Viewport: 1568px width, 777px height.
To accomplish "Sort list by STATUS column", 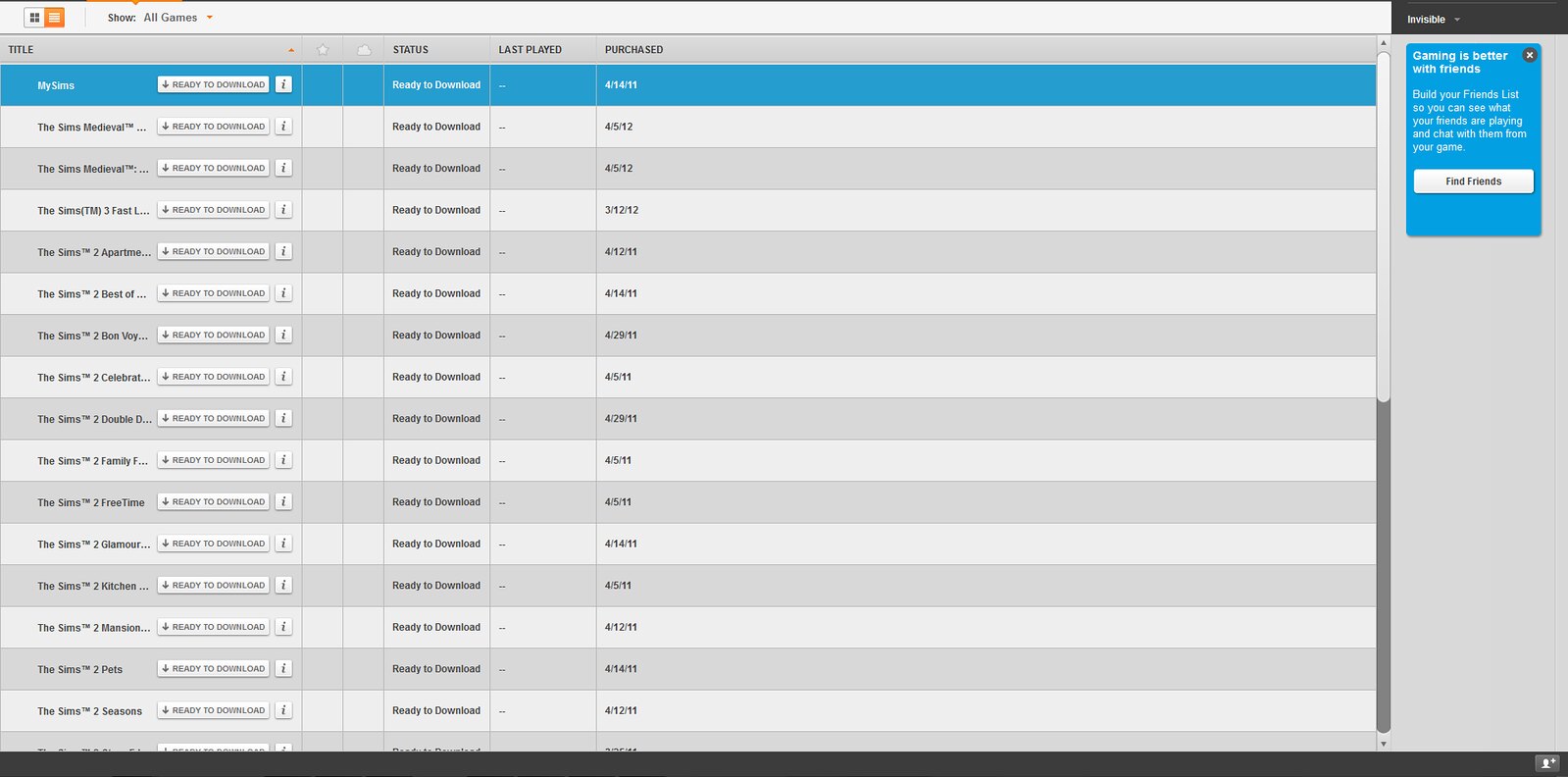I will pyautogui.click(x=436, y=49).
